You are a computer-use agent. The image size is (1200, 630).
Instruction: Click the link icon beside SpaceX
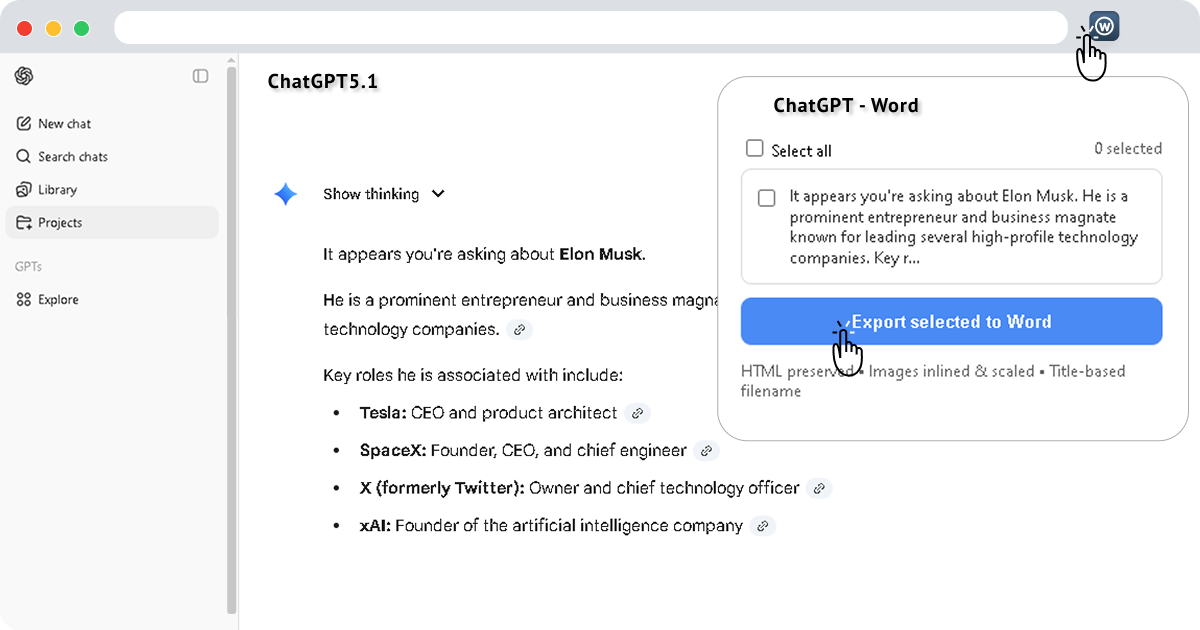tap(706, 450)
